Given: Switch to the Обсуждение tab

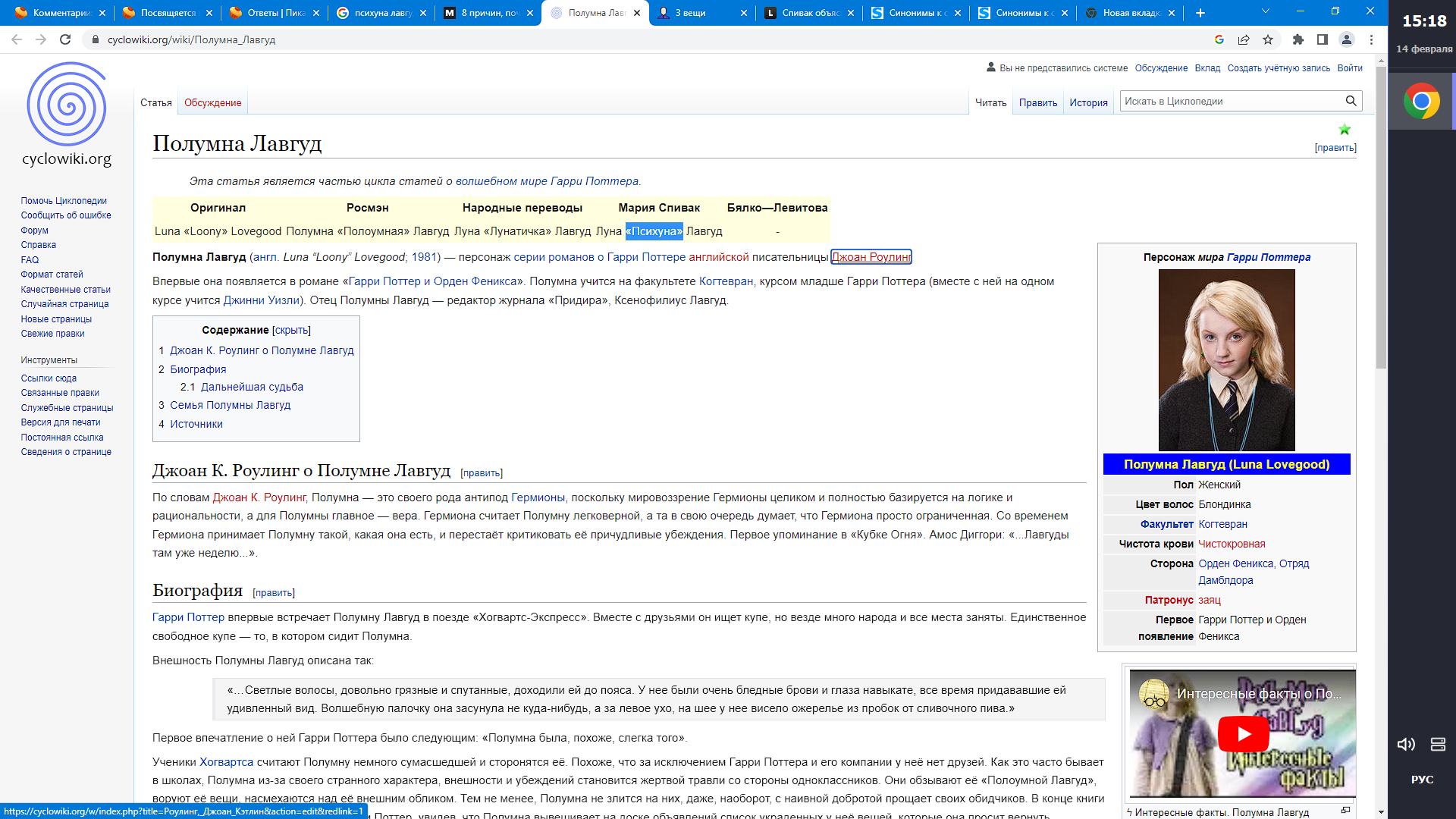Looking at the screenshot, I should coord(212,102).
